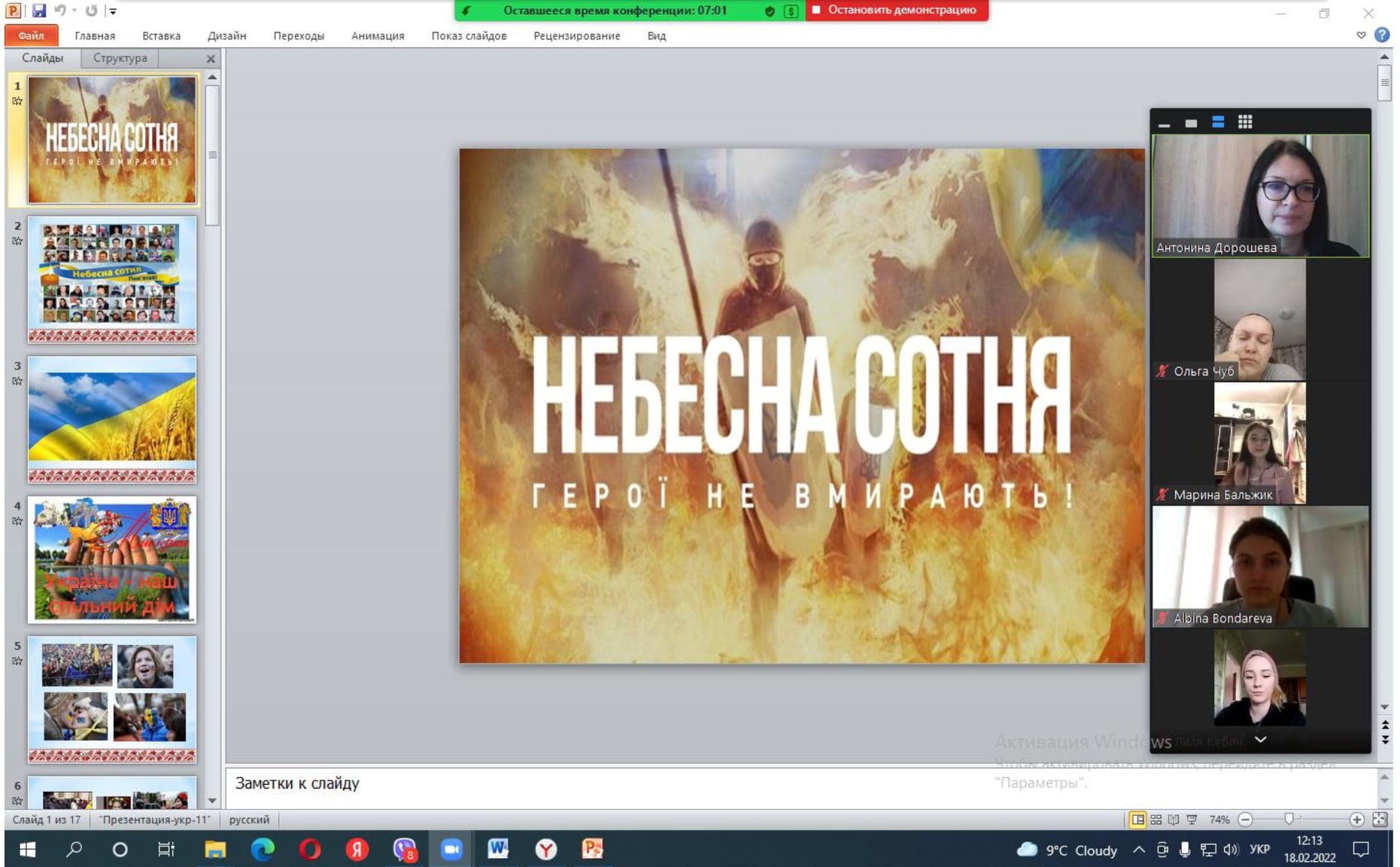Toggle normal view button in status bar
Image resolution: width=1400 pixels, height=867 pixels.
[1138, 820]
